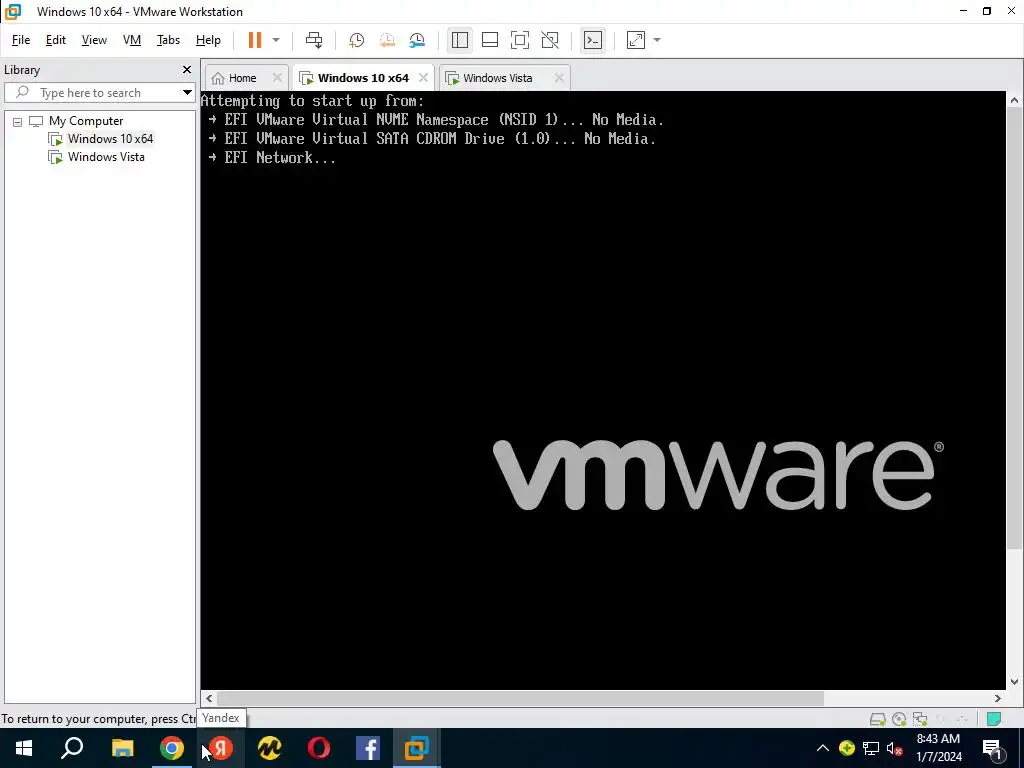Toggle the console view button
The image size is (1024, 768).
tap(593, 40)
